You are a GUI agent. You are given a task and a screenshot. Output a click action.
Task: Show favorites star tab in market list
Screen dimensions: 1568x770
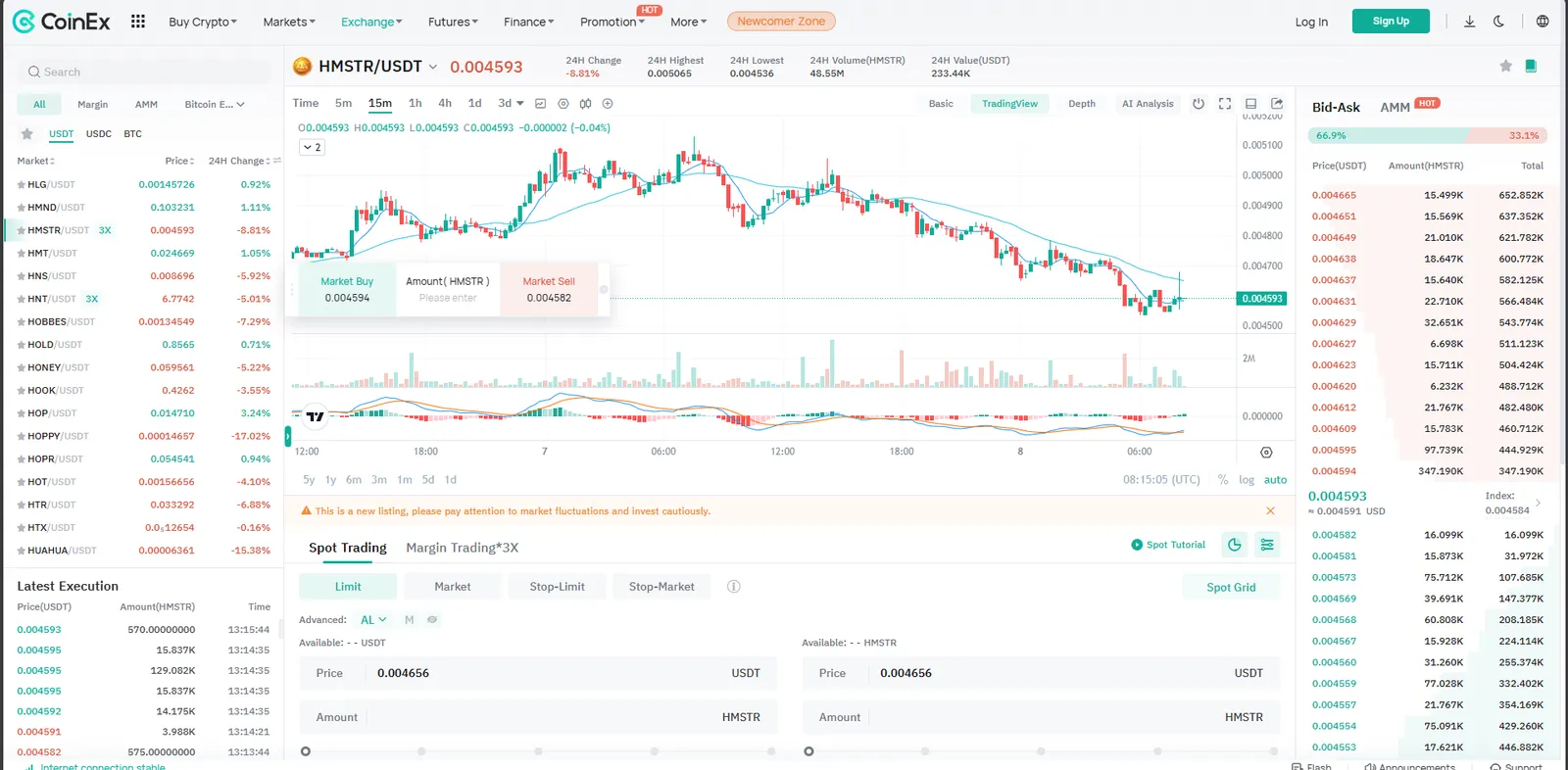27,134
